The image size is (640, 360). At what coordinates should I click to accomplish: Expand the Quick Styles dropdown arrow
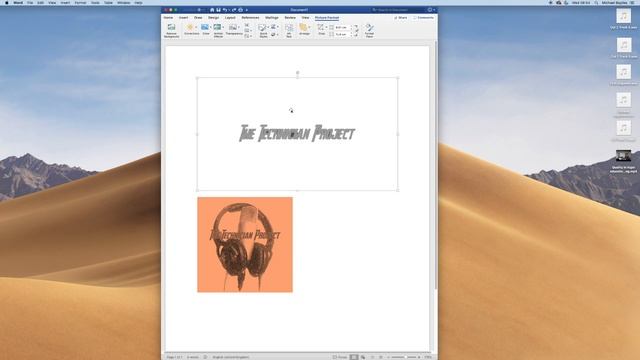tap(268, 27)
